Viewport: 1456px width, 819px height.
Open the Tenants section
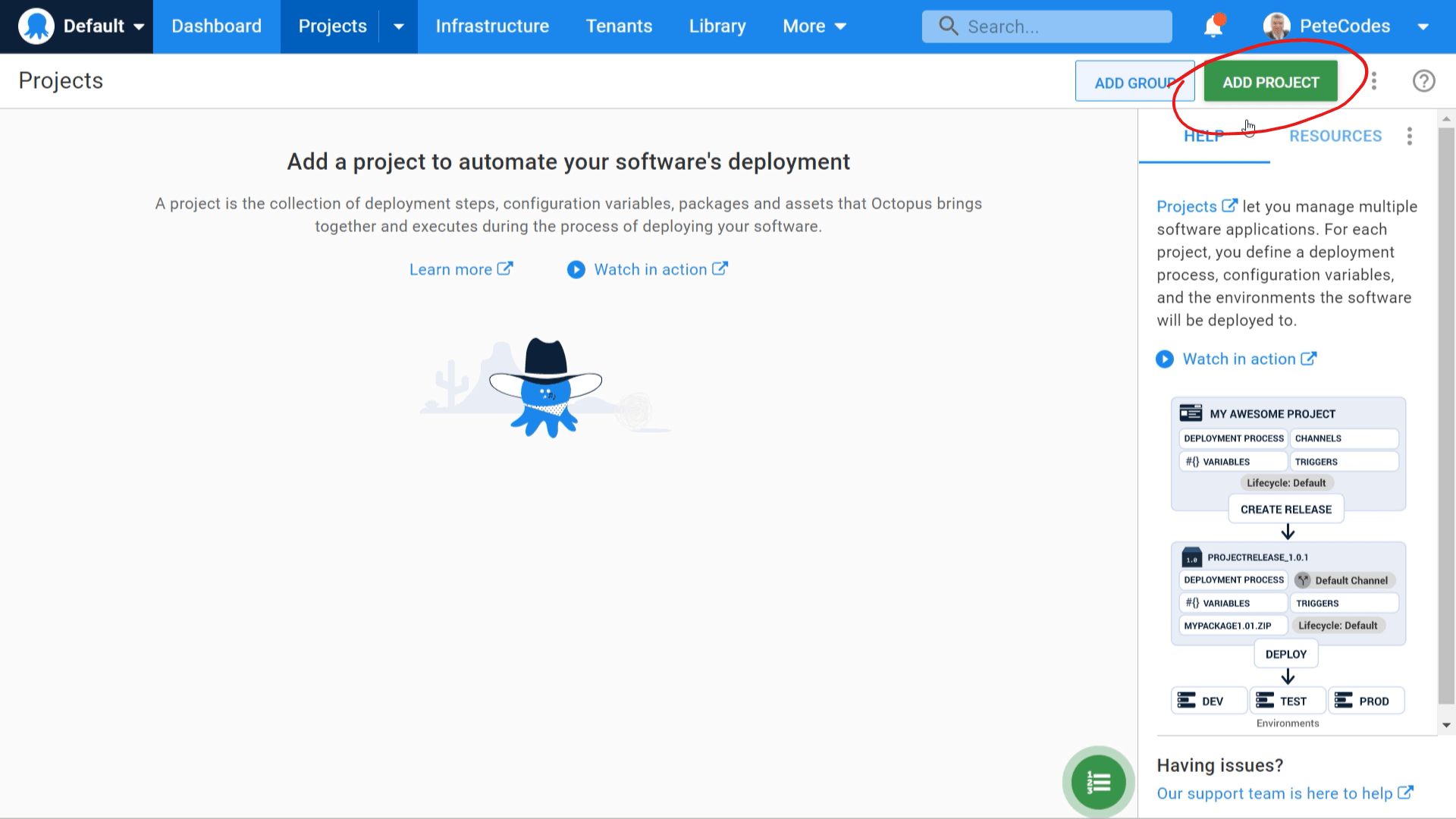click(619, 27)
